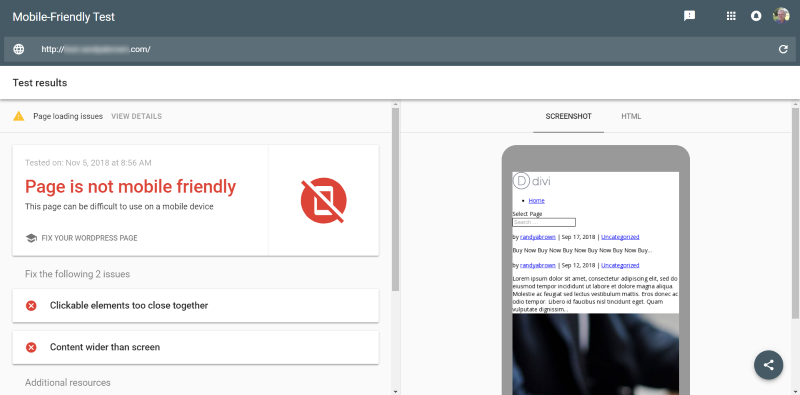Click the yellow warning triangle icon
800x395 pixels.
[19, 116]
